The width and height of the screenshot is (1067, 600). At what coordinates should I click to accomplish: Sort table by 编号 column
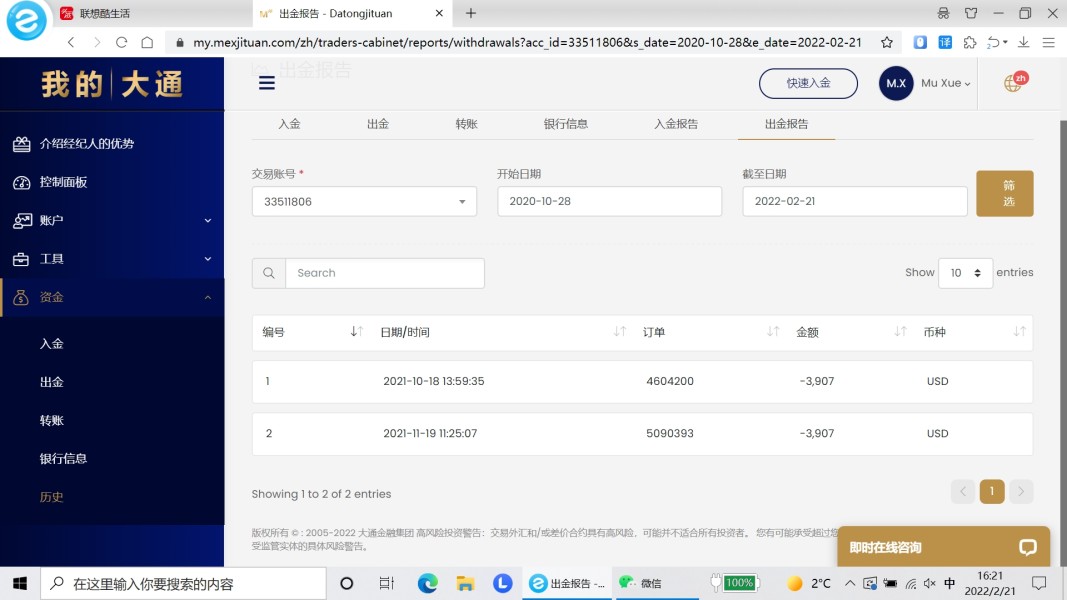[x=356, y=332]
